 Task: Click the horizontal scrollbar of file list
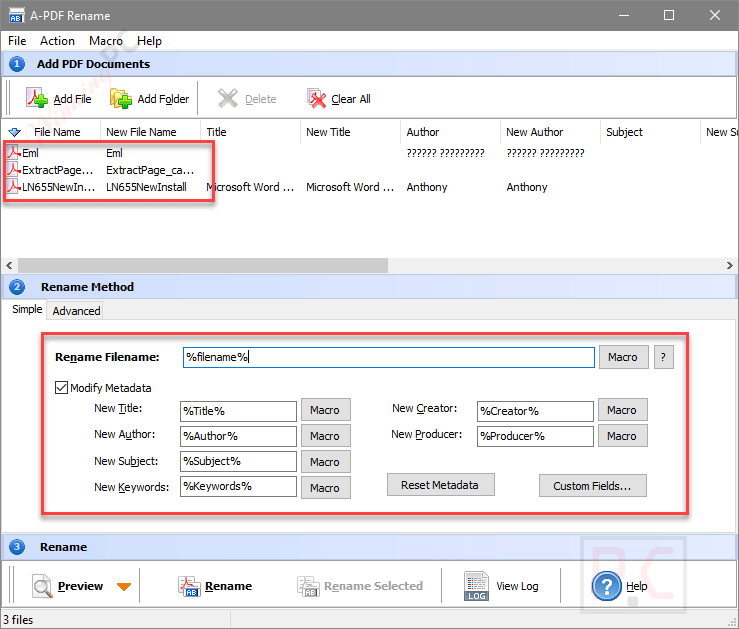(200, 265)
